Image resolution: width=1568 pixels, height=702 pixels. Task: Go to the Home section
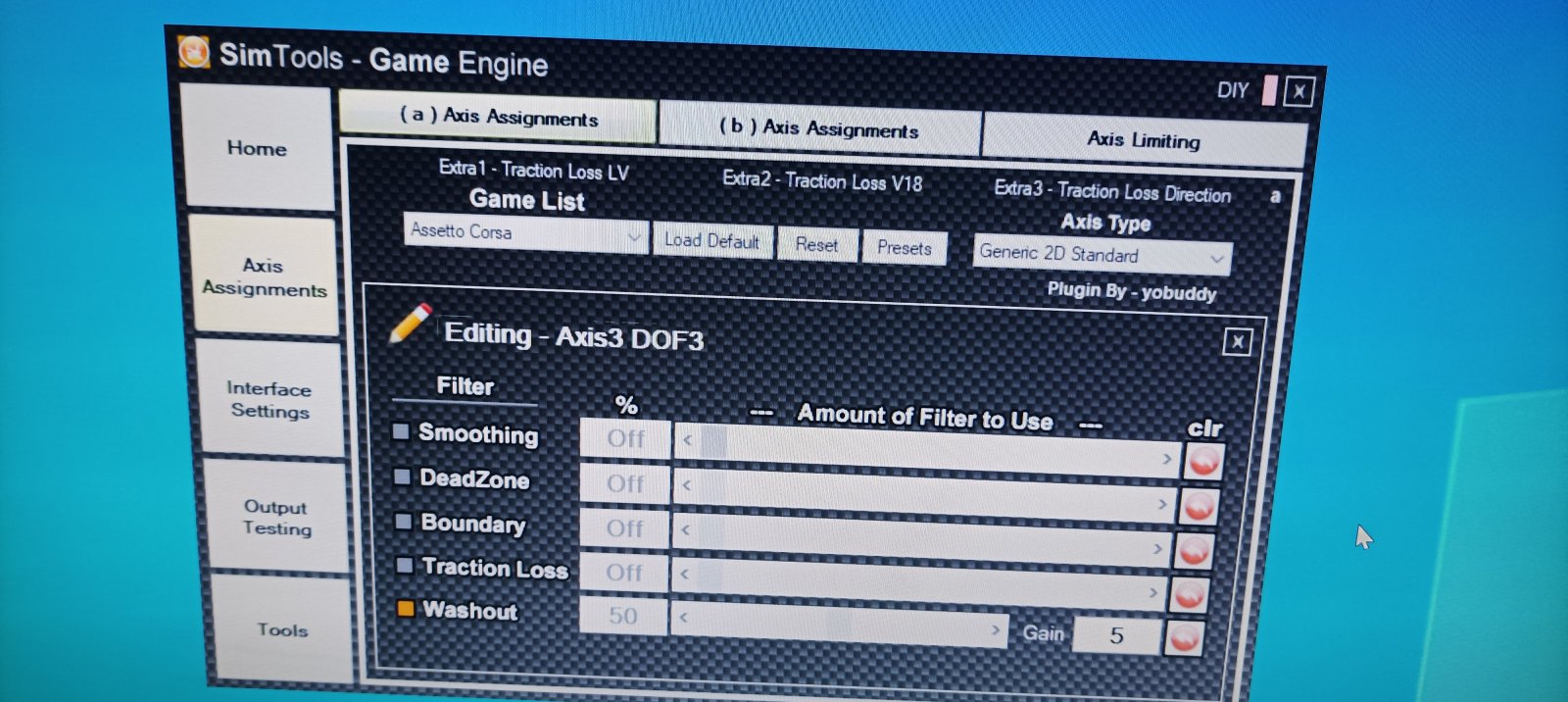[x=258, y=148]
